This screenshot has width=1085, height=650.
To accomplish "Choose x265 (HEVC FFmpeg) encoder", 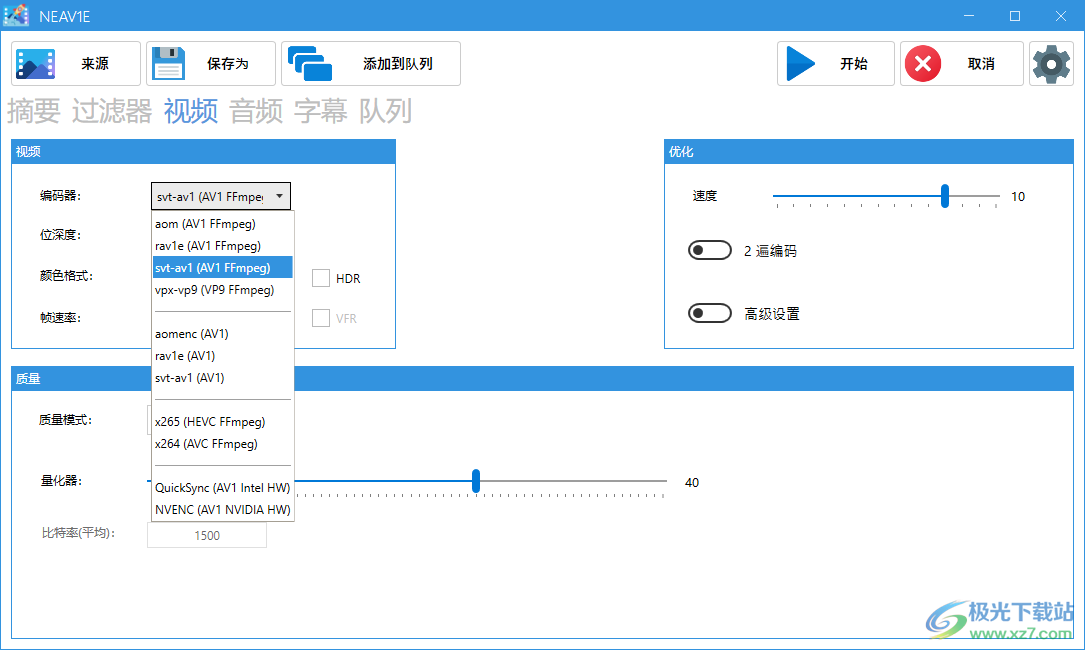I will [222, 422].
